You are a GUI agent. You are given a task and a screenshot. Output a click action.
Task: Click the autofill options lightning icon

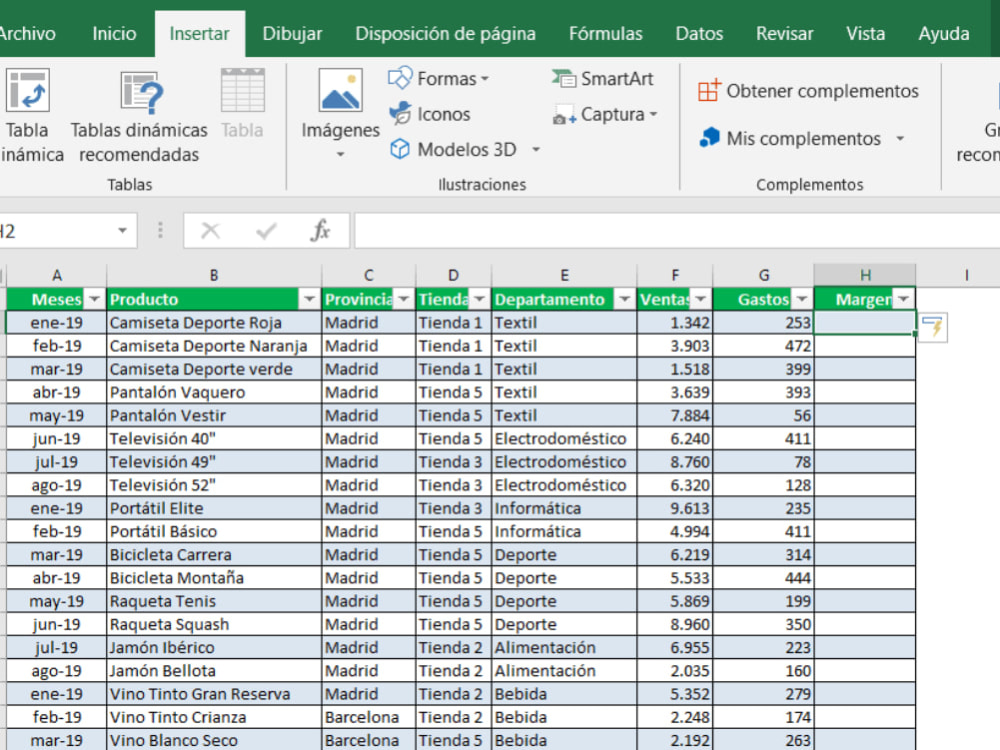coord(932,327)
